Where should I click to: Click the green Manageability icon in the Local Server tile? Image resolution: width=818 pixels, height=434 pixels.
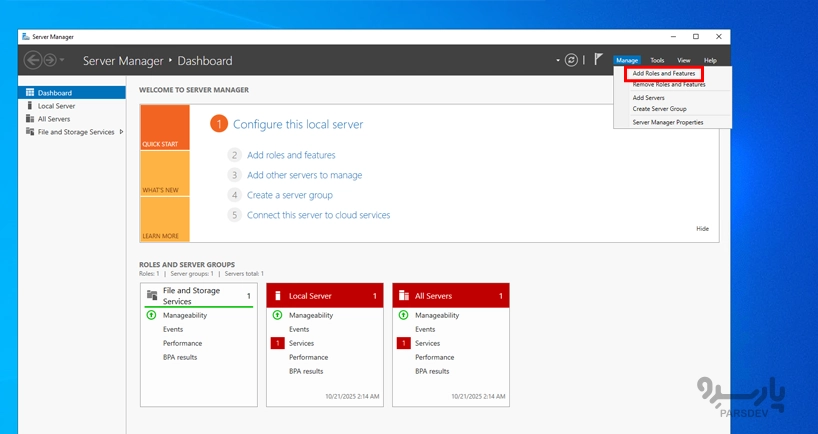click(x=277, y=315)
